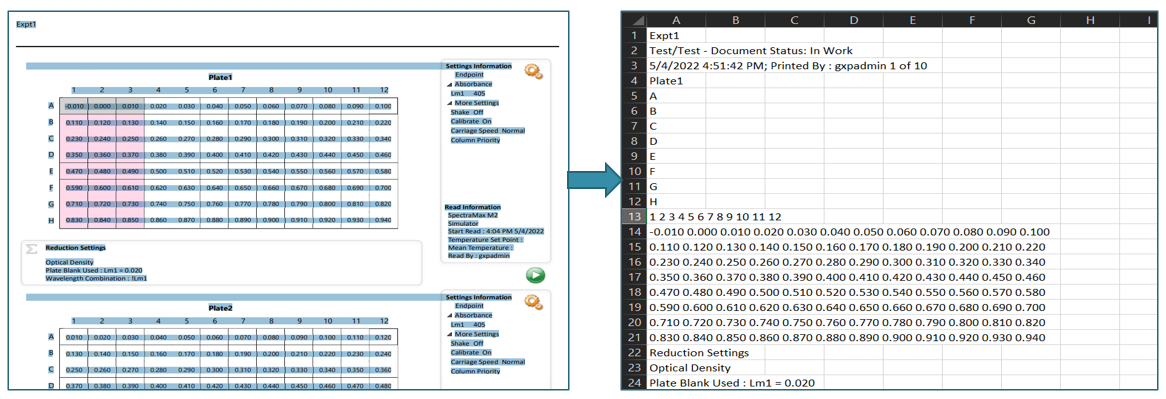1166x399 pixels.
Task: Click the green read play button
Action: [x=535, y=276]
